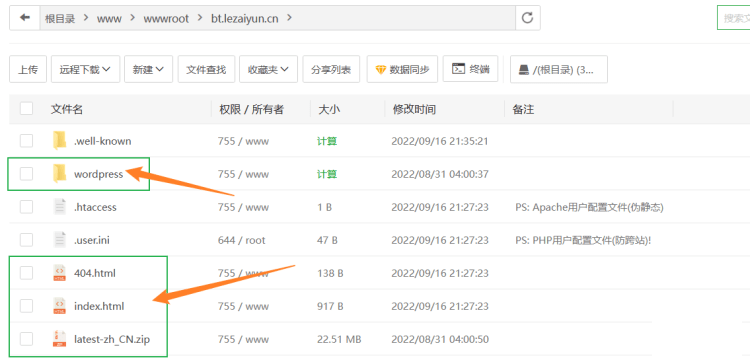Click the 备注 column header
Screen dimensions: 750x364
(x=523, y=109)
